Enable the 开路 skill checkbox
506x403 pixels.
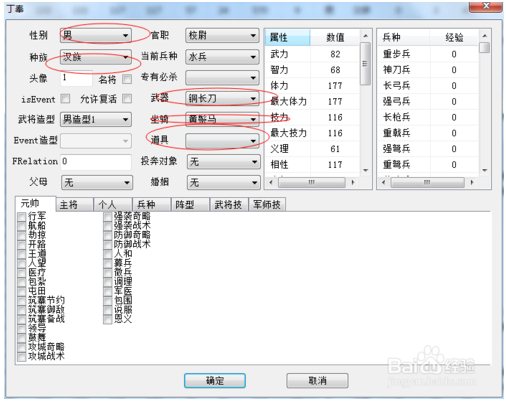pyautogui.click(x=22, y=245)
